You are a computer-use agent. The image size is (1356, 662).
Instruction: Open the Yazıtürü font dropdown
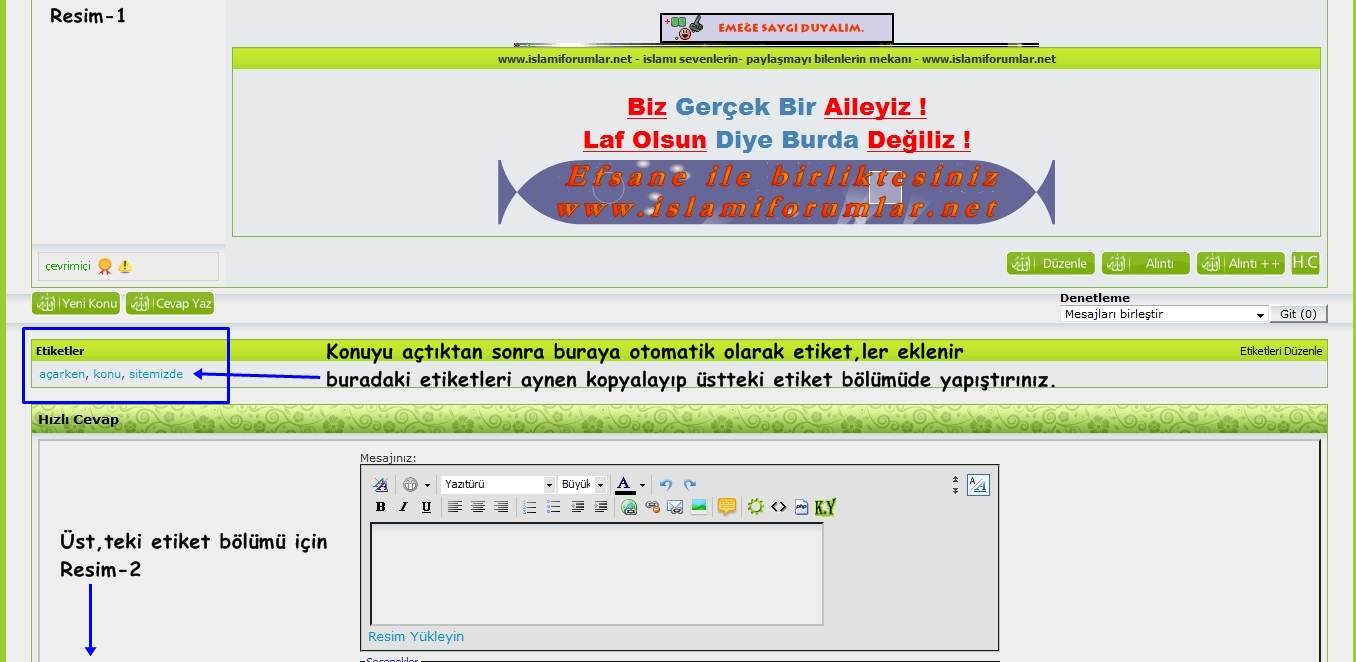pos(498,485)
